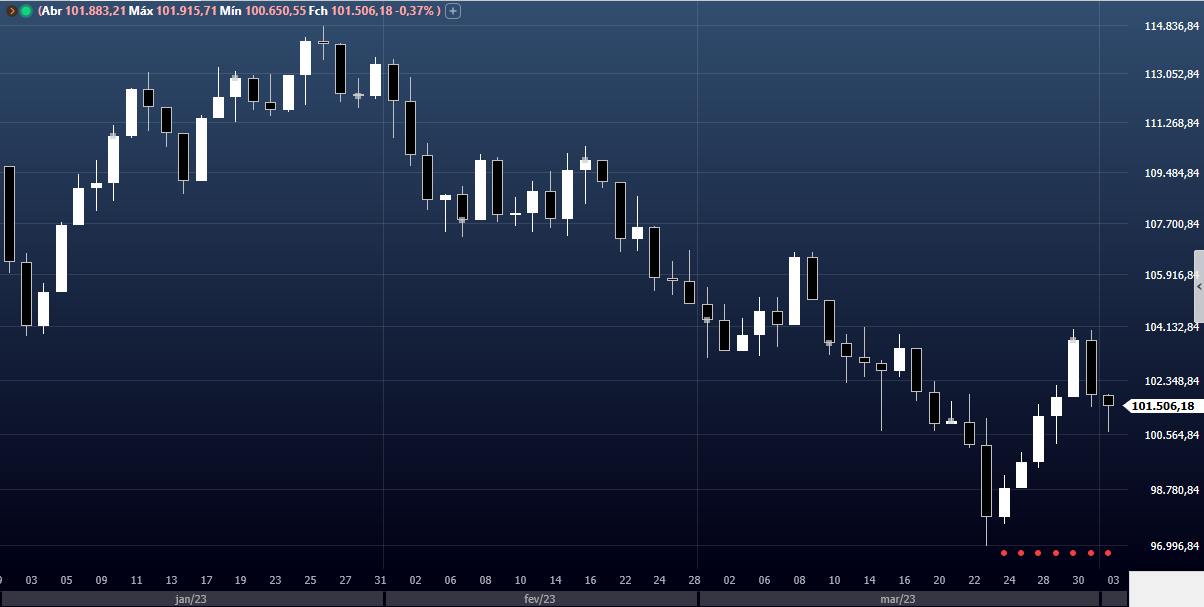Click the current price tag 101.506,18
Image resolution: width=1204 pixels, height=607 pixels.
click(x=1163, y=406)
